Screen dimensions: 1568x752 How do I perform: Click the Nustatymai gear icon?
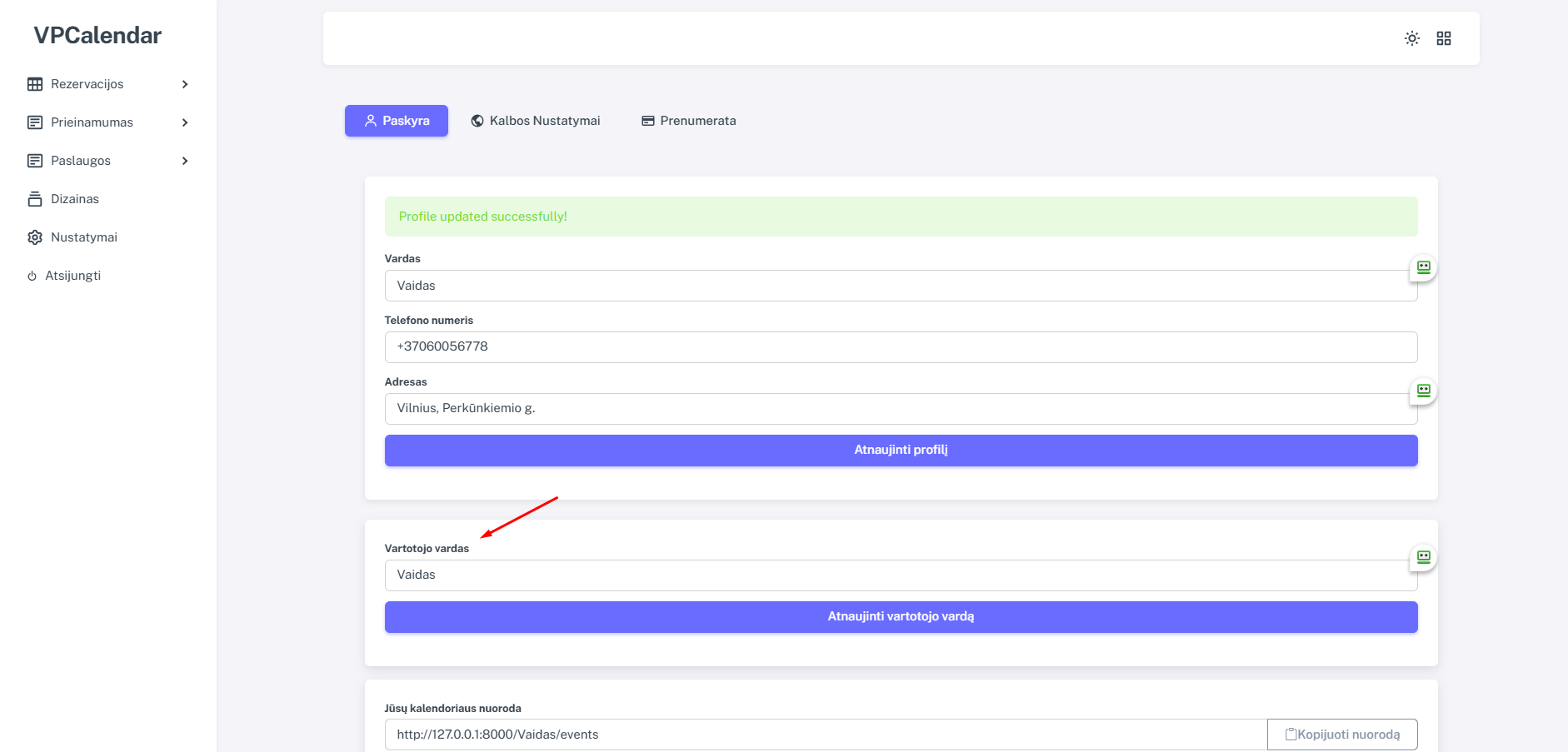tap(35, 237)
